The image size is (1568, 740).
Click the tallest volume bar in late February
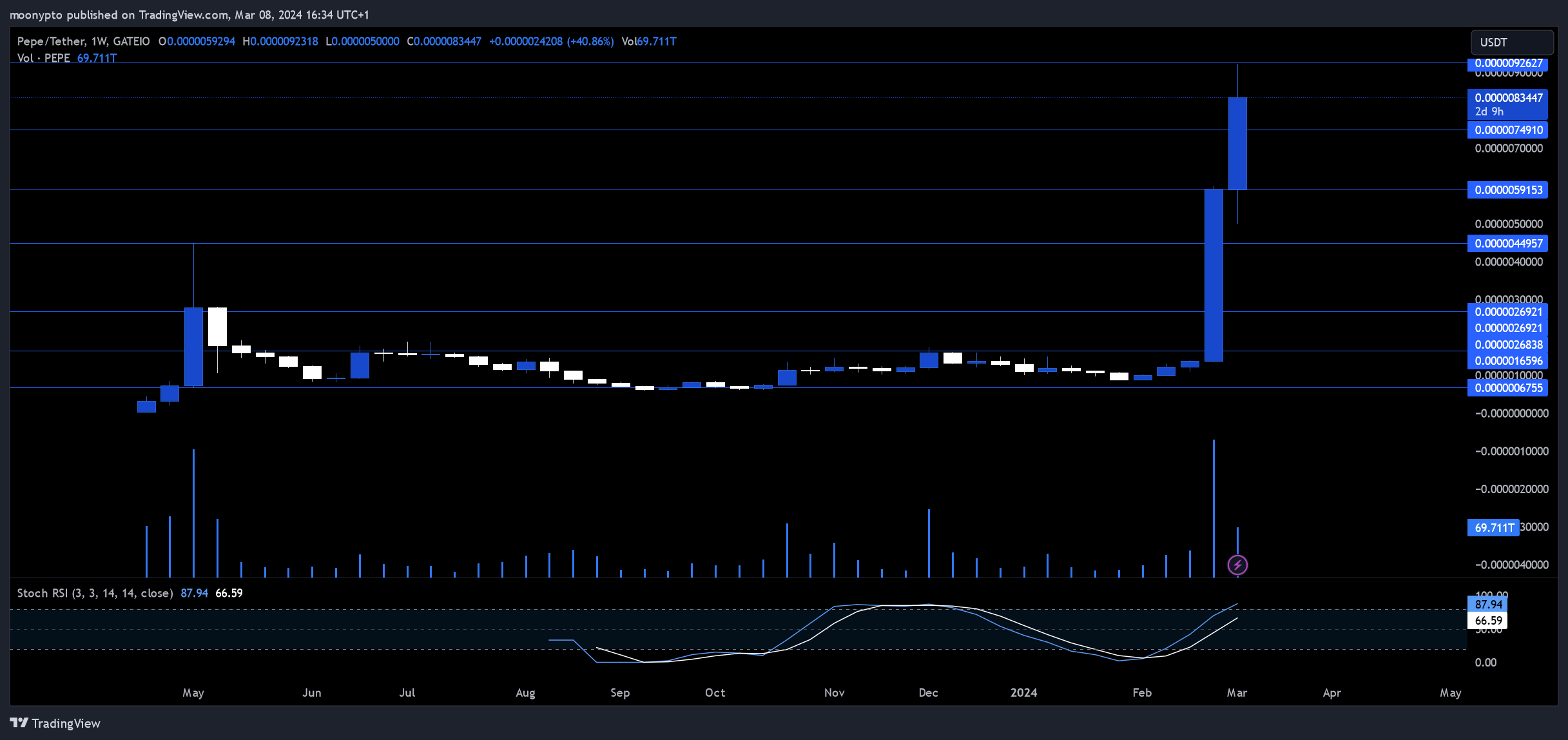point(1214,509)
